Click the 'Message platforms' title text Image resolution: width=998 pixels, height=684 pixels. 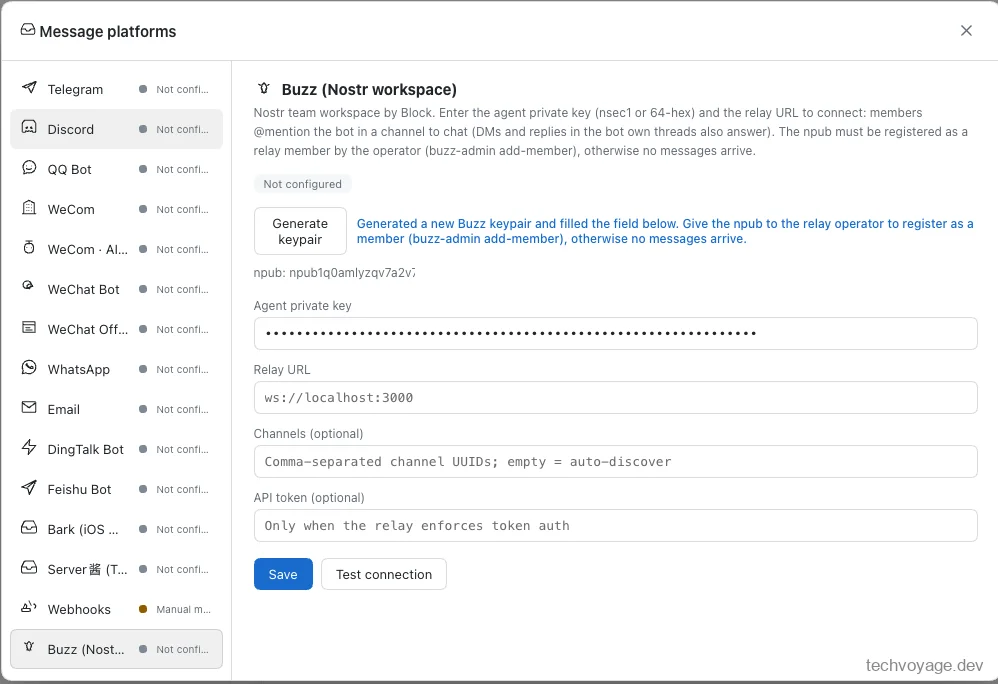pyautogui.click(x=108, y=31)
